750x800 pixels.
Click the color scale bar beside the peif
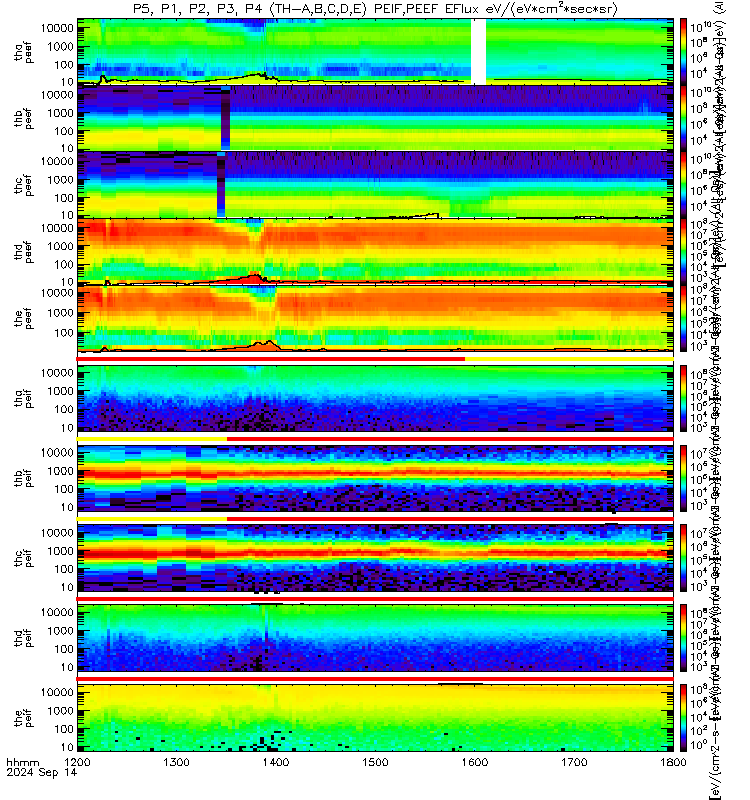[x=683, y=718]
